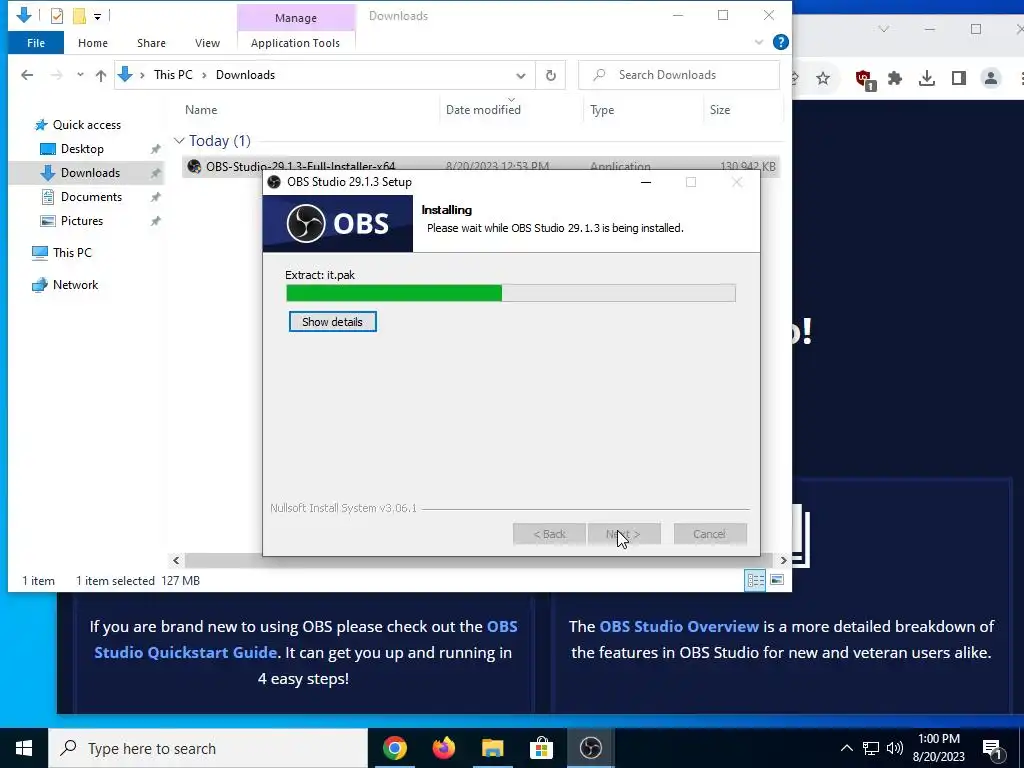Click the file list right scroll arrow
This screenshot has width=1024, height=768.
pyautogui.click(x=784, y=560)
